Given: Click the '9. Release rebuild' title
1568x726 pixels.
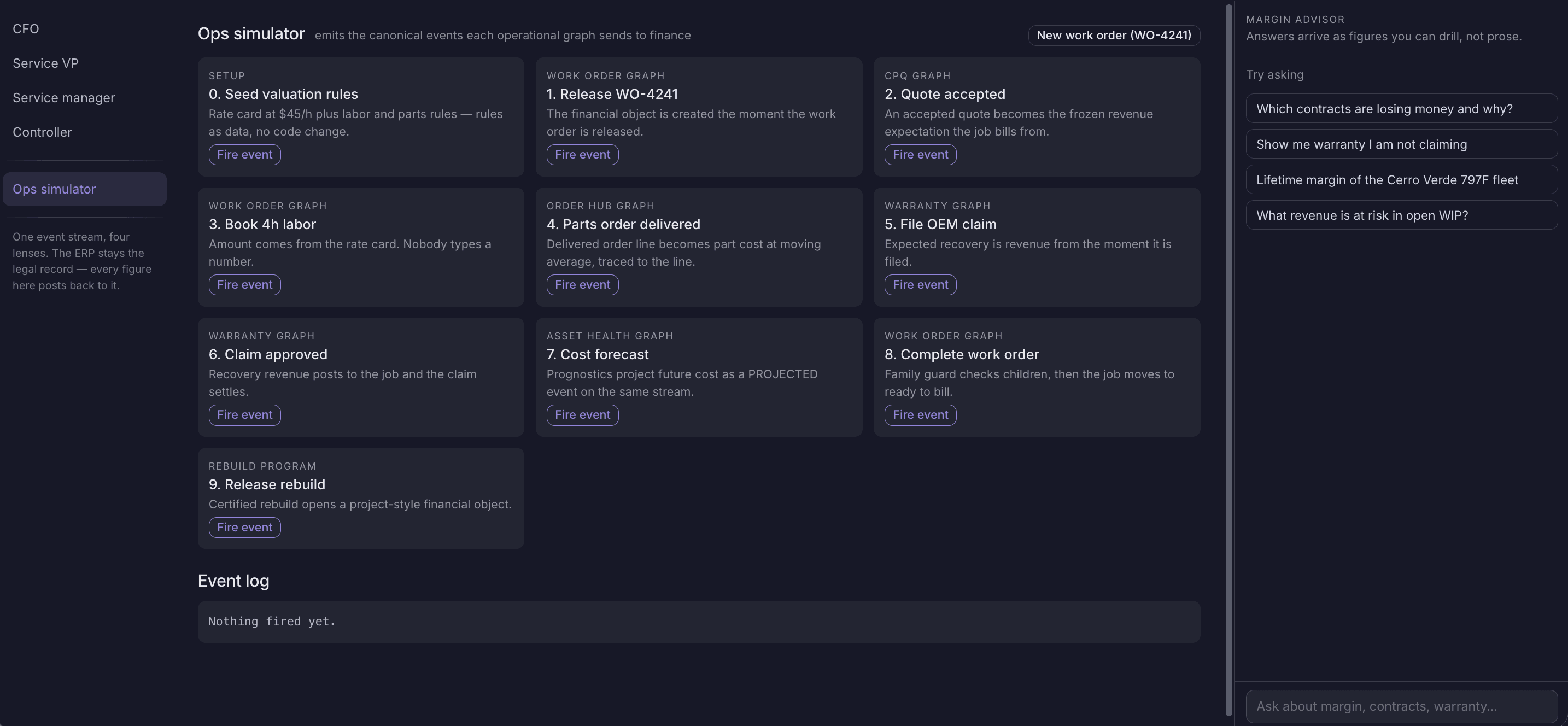Looking at the screenshot, I should click(x=267, y=485).
